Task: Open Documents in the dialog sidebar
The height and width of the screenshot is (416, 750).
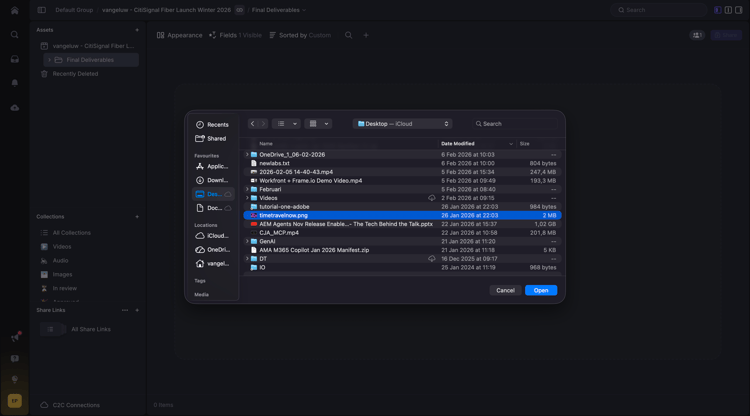Action: coord(212,208)
